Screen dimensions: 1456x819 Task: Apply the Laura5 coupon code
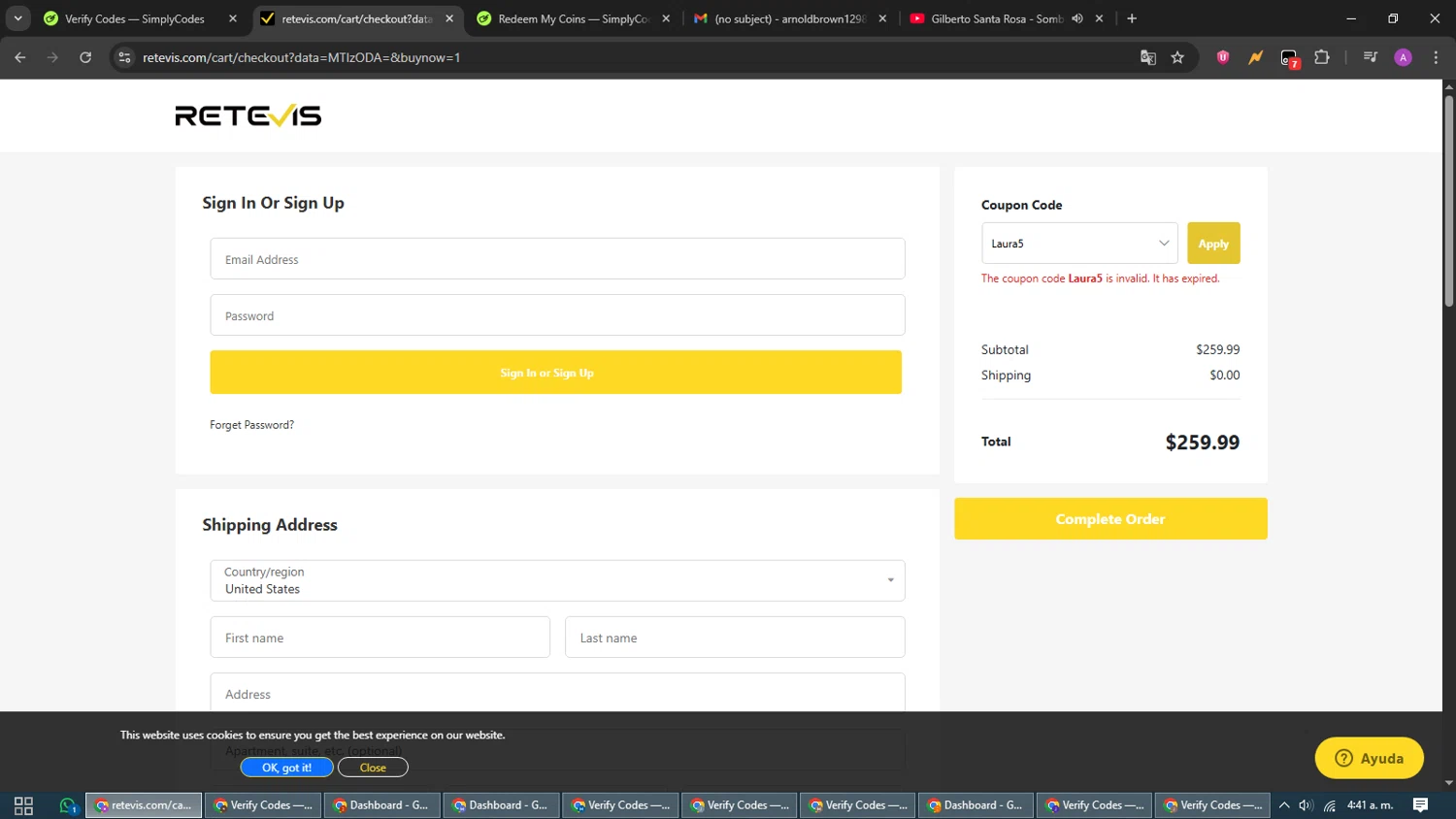click(x=1213, y=244)
